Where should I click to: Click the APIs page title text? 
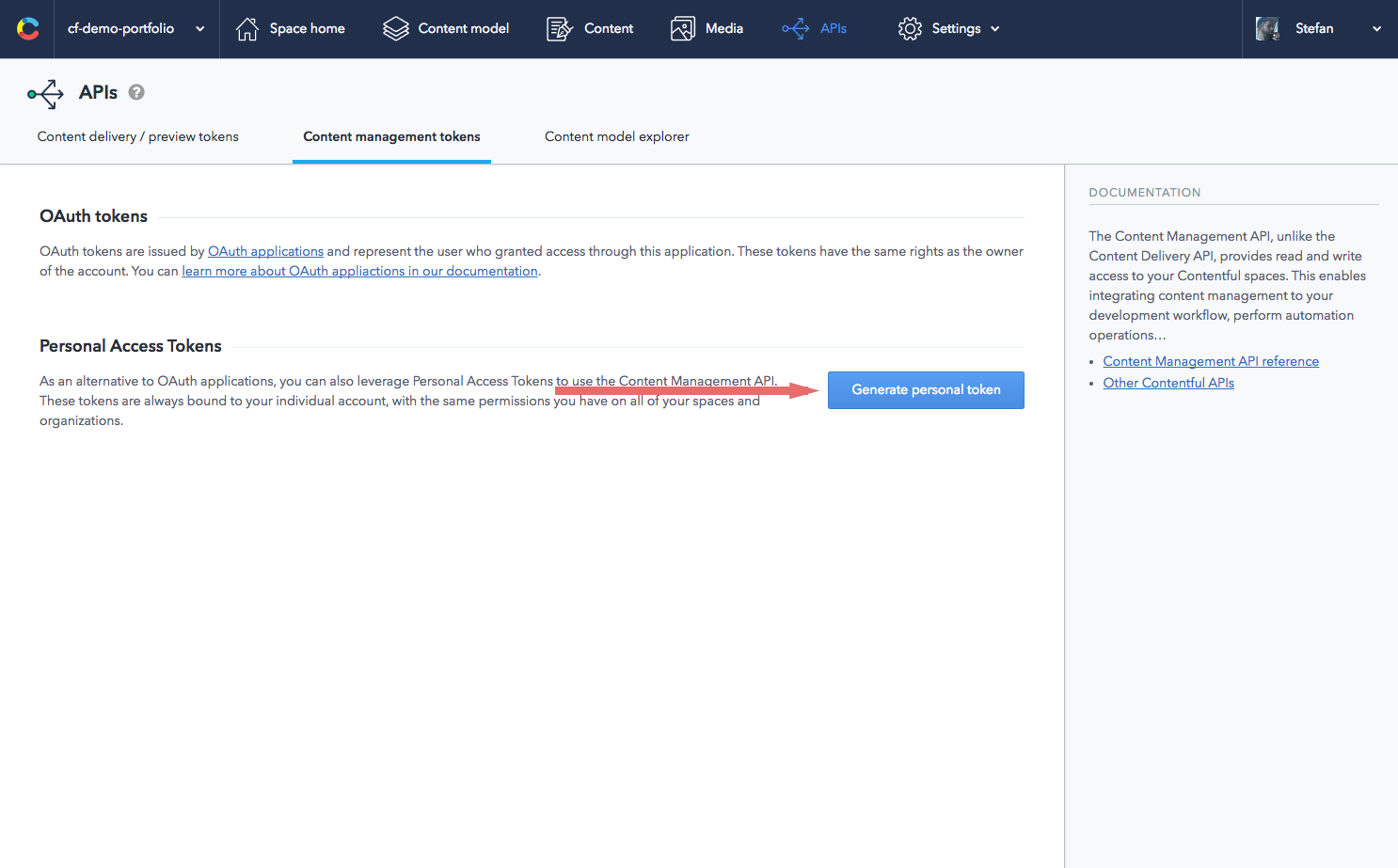click(x=98, y=92)
